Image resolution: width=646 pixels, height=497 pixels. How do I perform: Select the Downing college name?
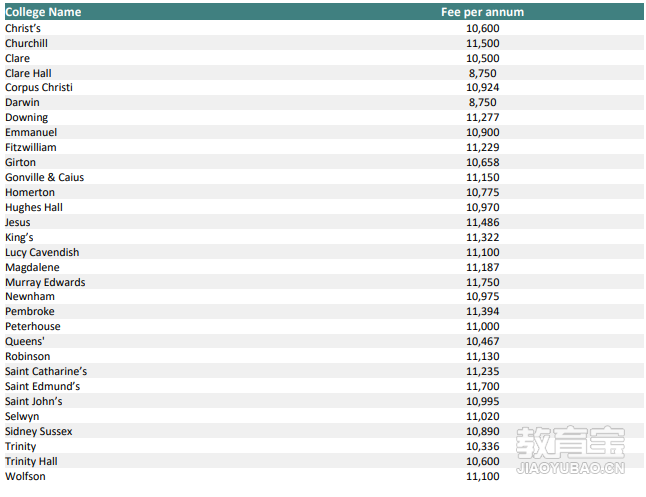26,117
